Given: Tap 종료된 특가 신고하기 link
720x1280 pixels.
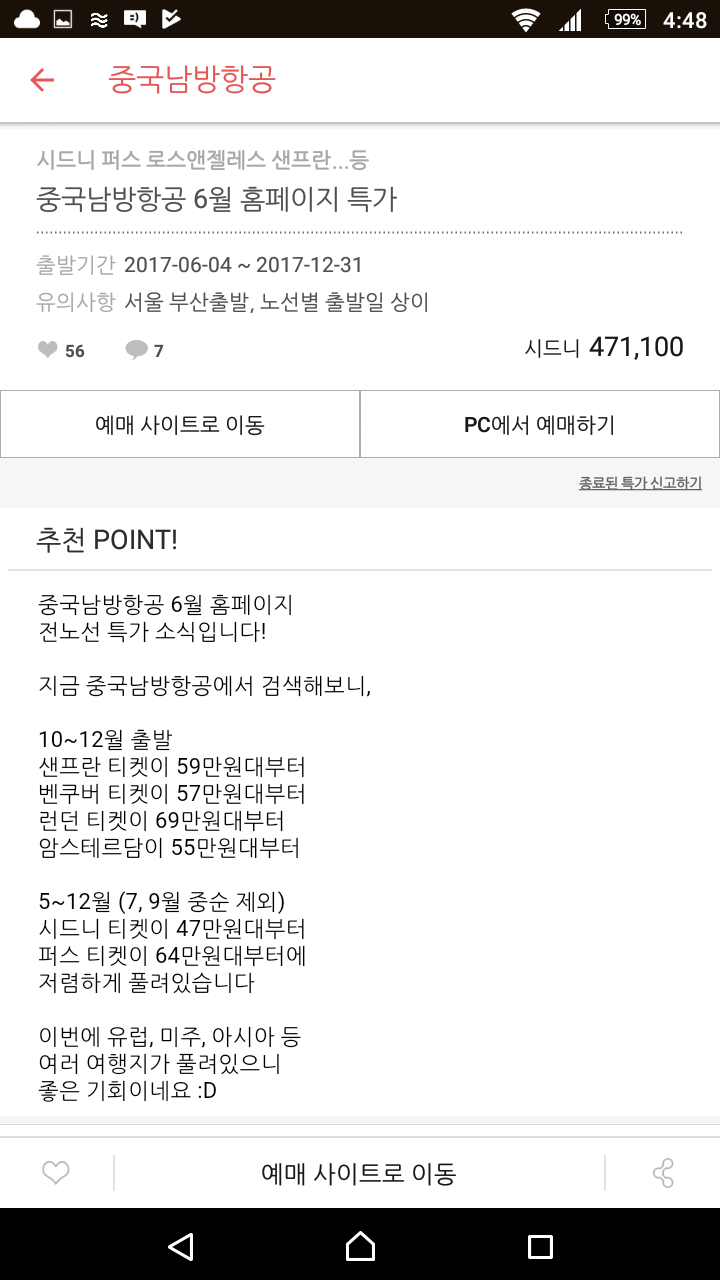Looking at the screenshot, I should coord(640,483).
